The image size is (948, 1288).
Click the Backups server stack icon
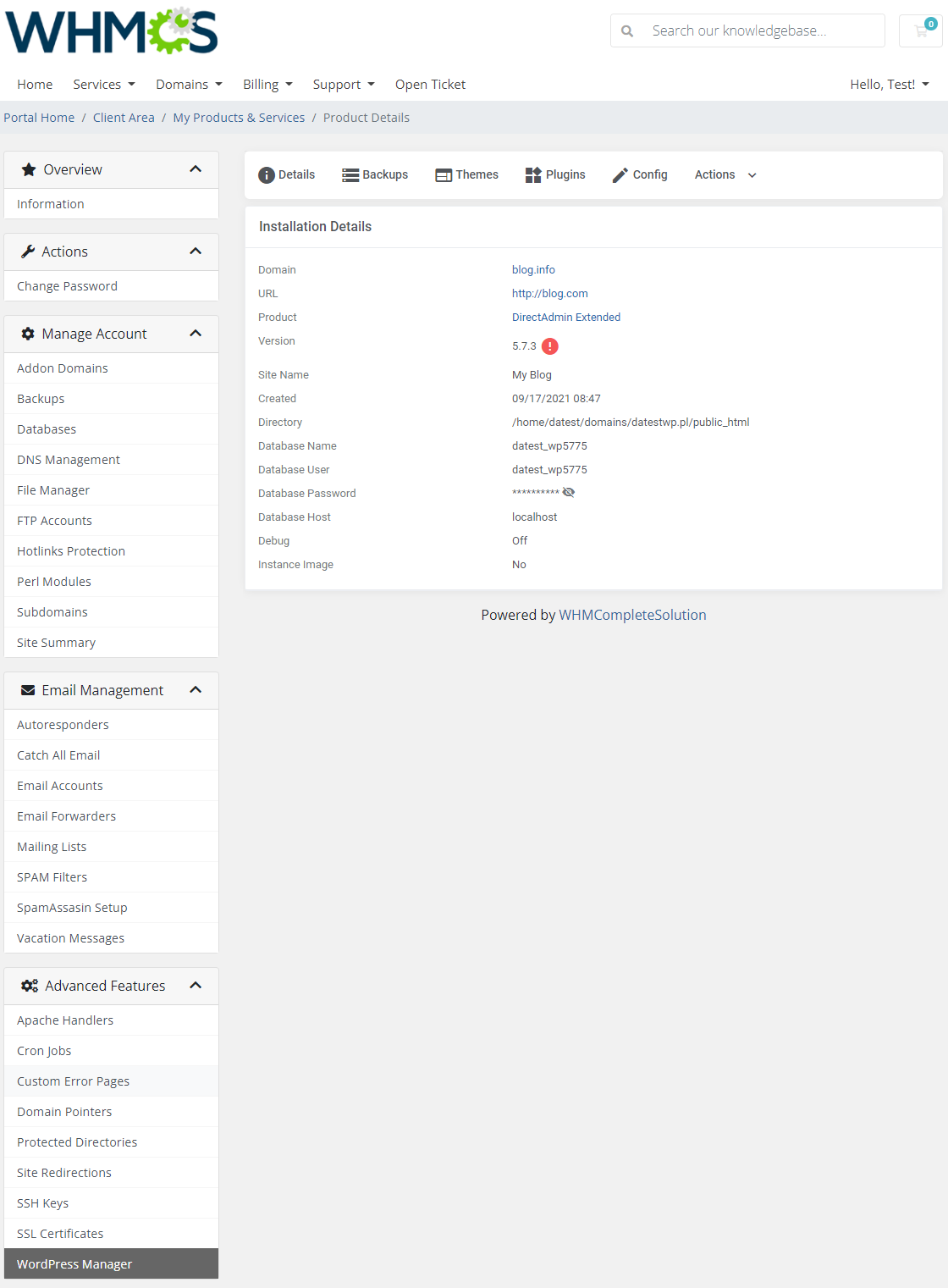pos(350,175)
